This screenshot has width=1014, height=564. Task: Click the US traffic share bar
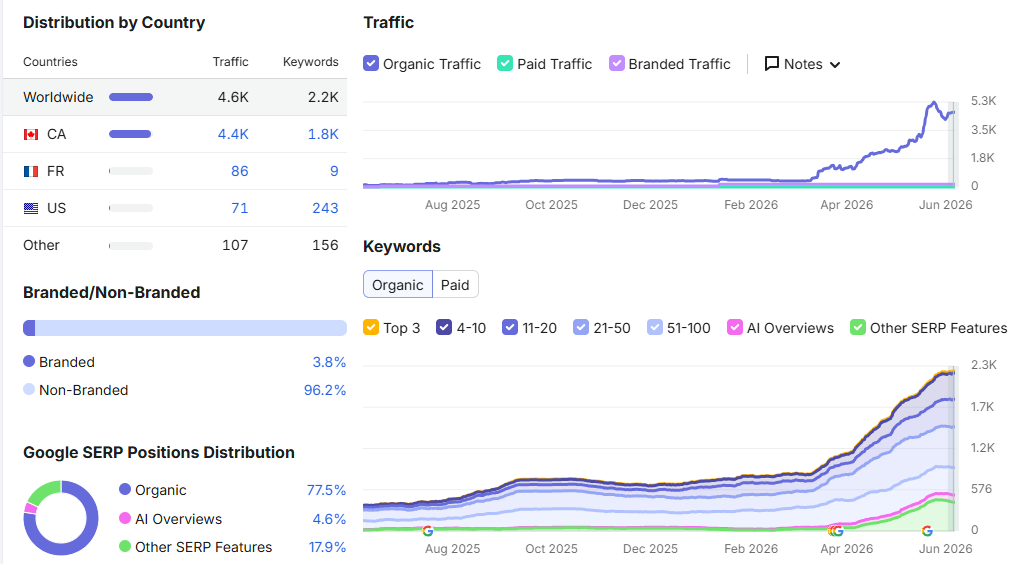(x=131, y=208)
